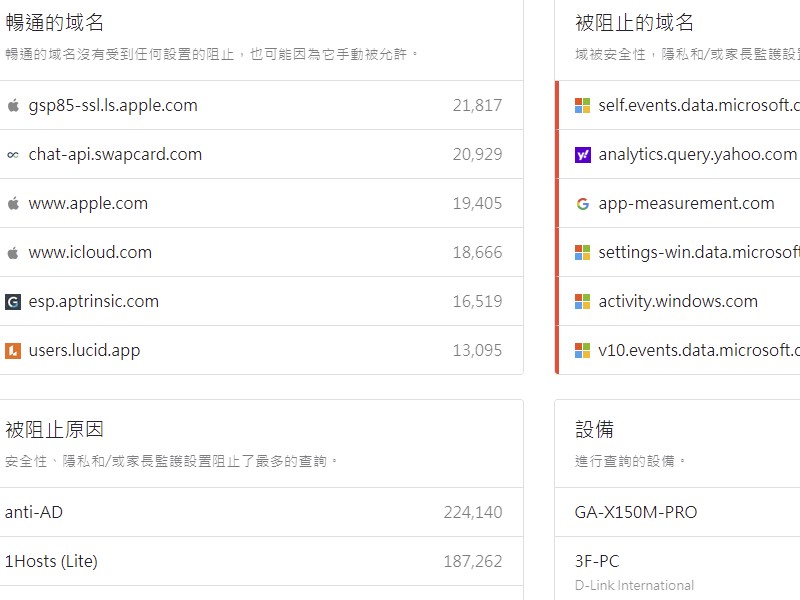Select blocked domain v10.events.data.microsoft

tap(699, 351)
